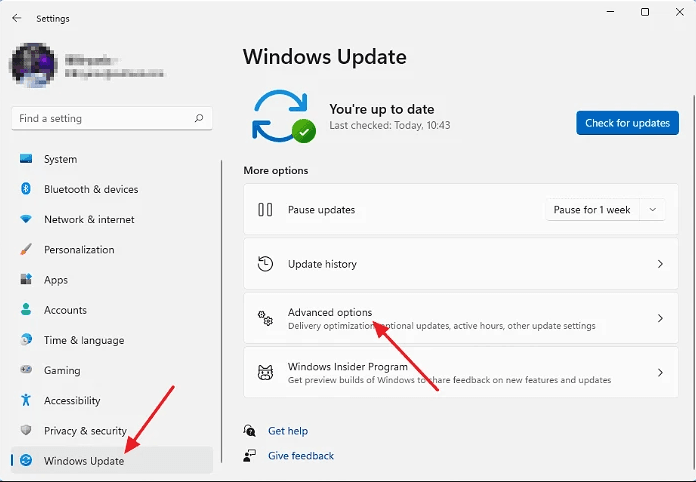Expand Advanced options with its chevron

pyautogui.click(x=660, y=318)
